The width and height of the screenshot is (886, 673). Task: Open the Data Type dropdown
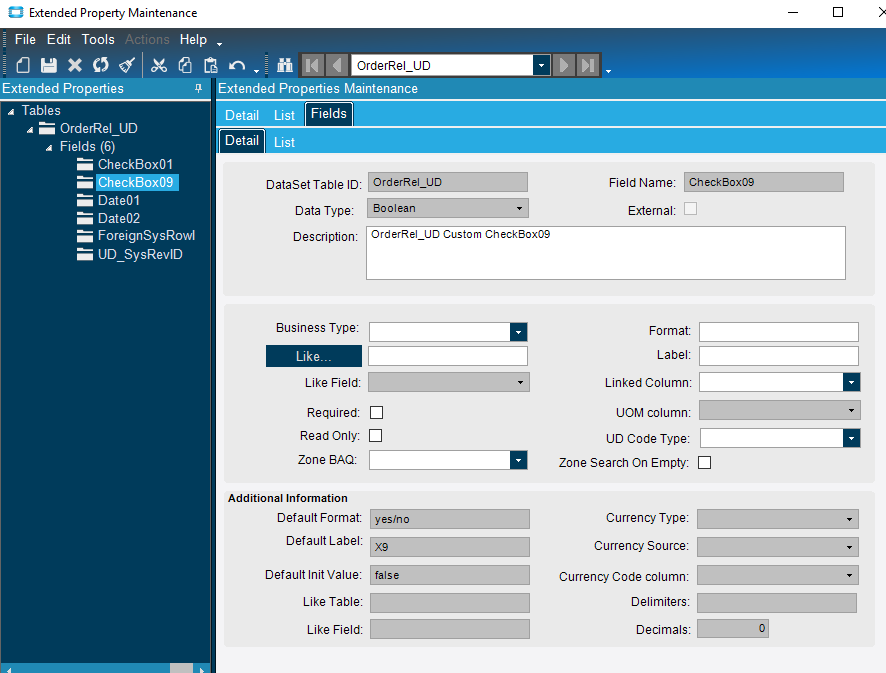pos(519,209)
